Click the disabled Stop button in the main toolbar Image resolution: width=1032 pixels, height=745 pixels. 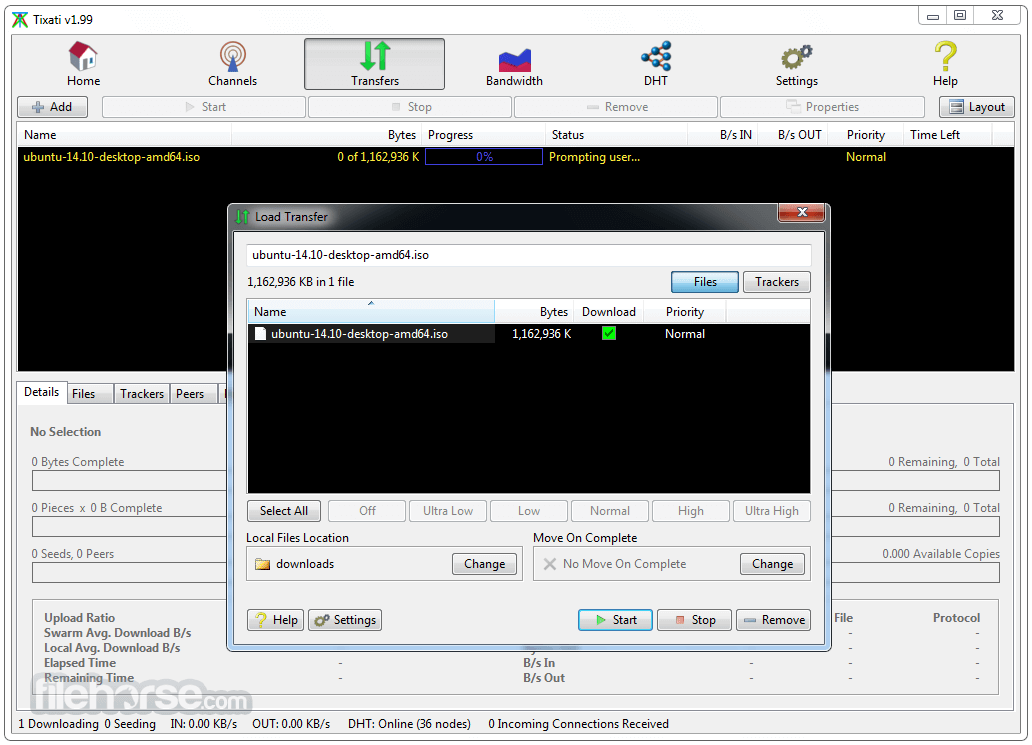(409, 107)
